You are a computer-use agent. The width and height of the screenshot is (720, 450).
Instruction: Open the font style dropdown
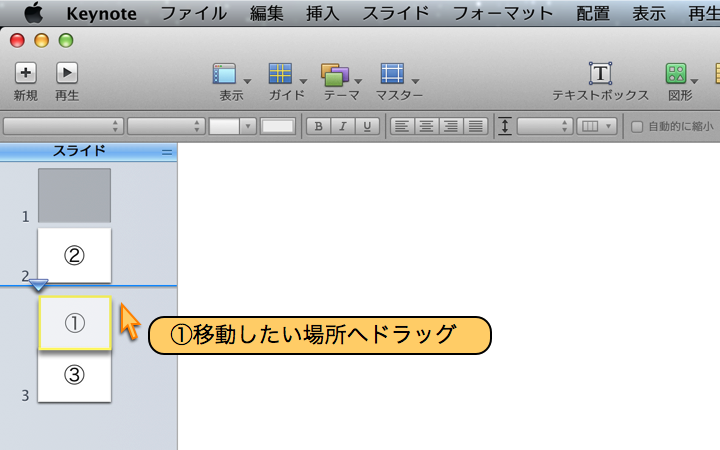pos(166,126)
